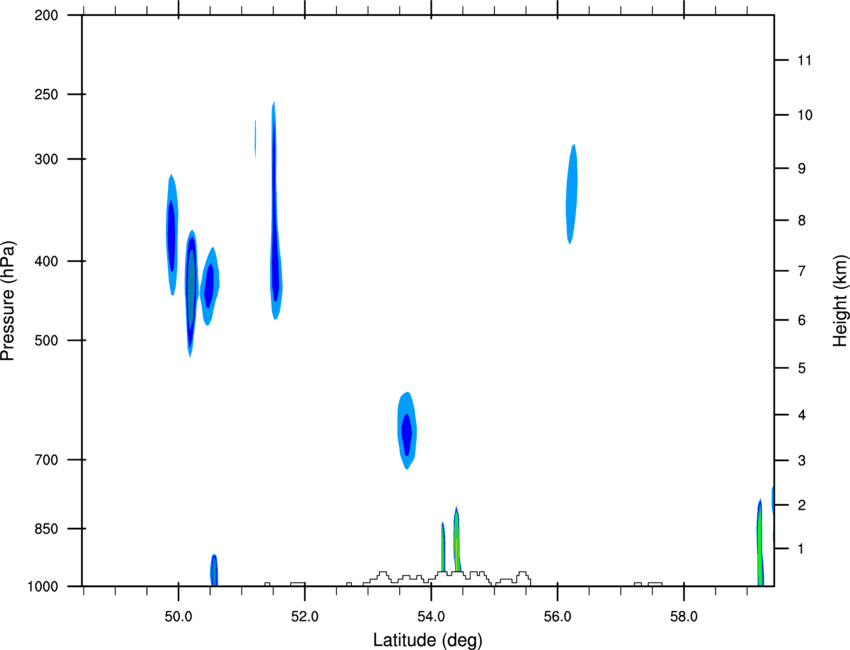Click the 52.0 latitude tick label
This screenshot has height=650, width=850.
305,617
